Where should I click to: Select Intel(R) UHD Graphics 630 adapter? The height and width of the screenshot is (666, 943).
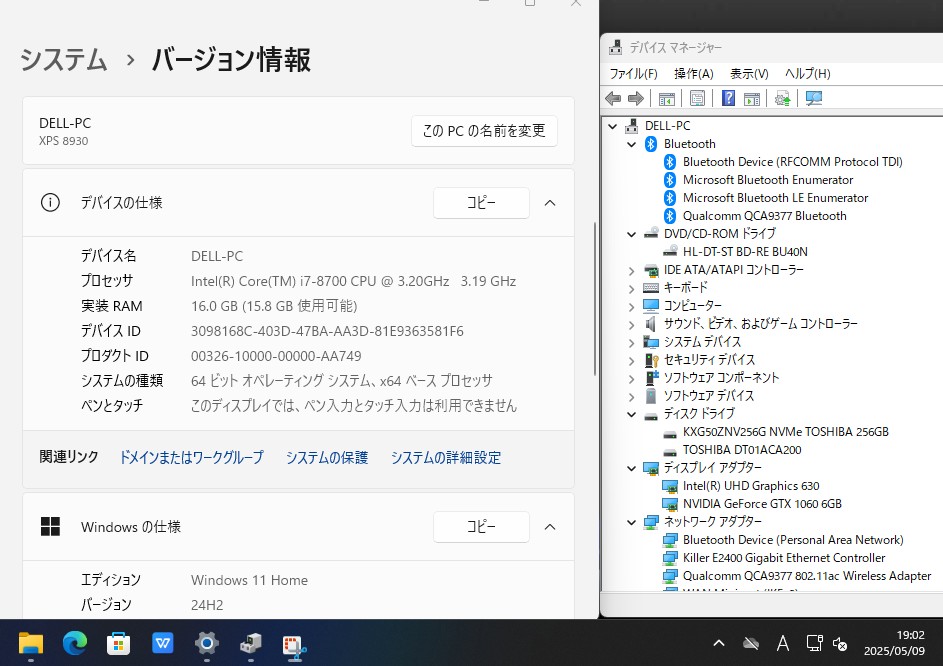click(751, 486)
